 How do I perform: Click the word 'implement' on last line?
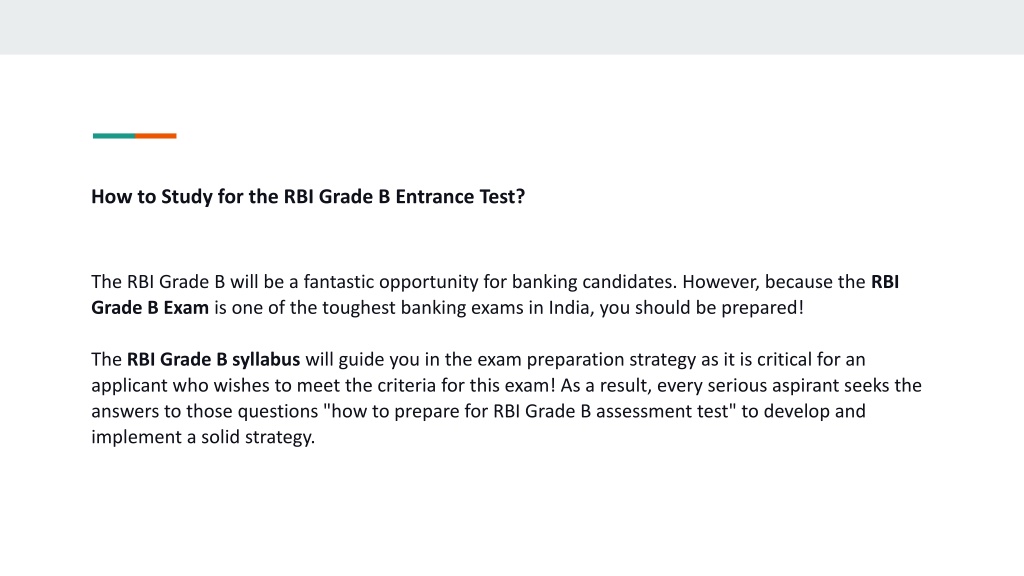(136, 438)
